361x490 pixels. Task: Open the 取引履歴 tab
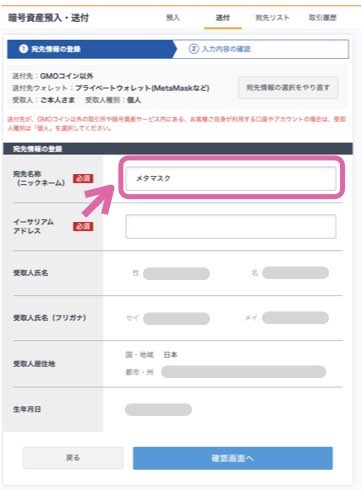pos(322,18)
